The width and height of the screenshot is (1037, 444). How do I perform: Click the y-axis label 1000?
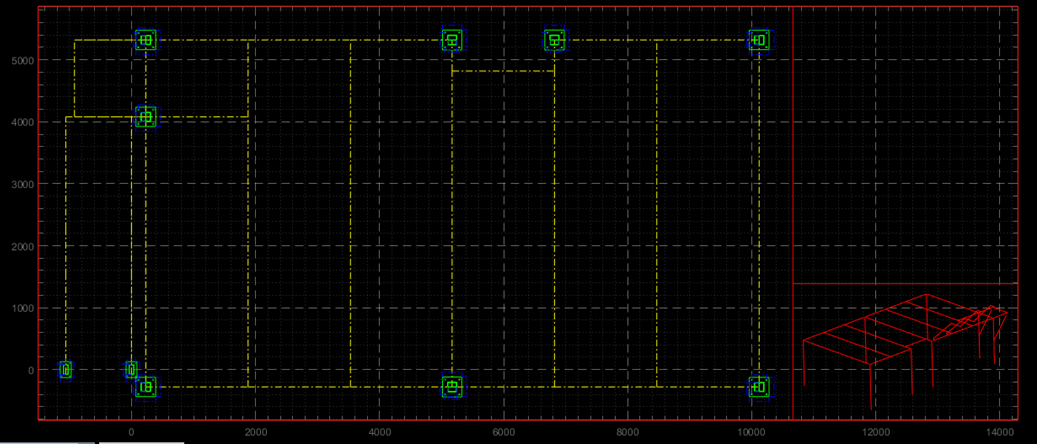coord(21,308)
